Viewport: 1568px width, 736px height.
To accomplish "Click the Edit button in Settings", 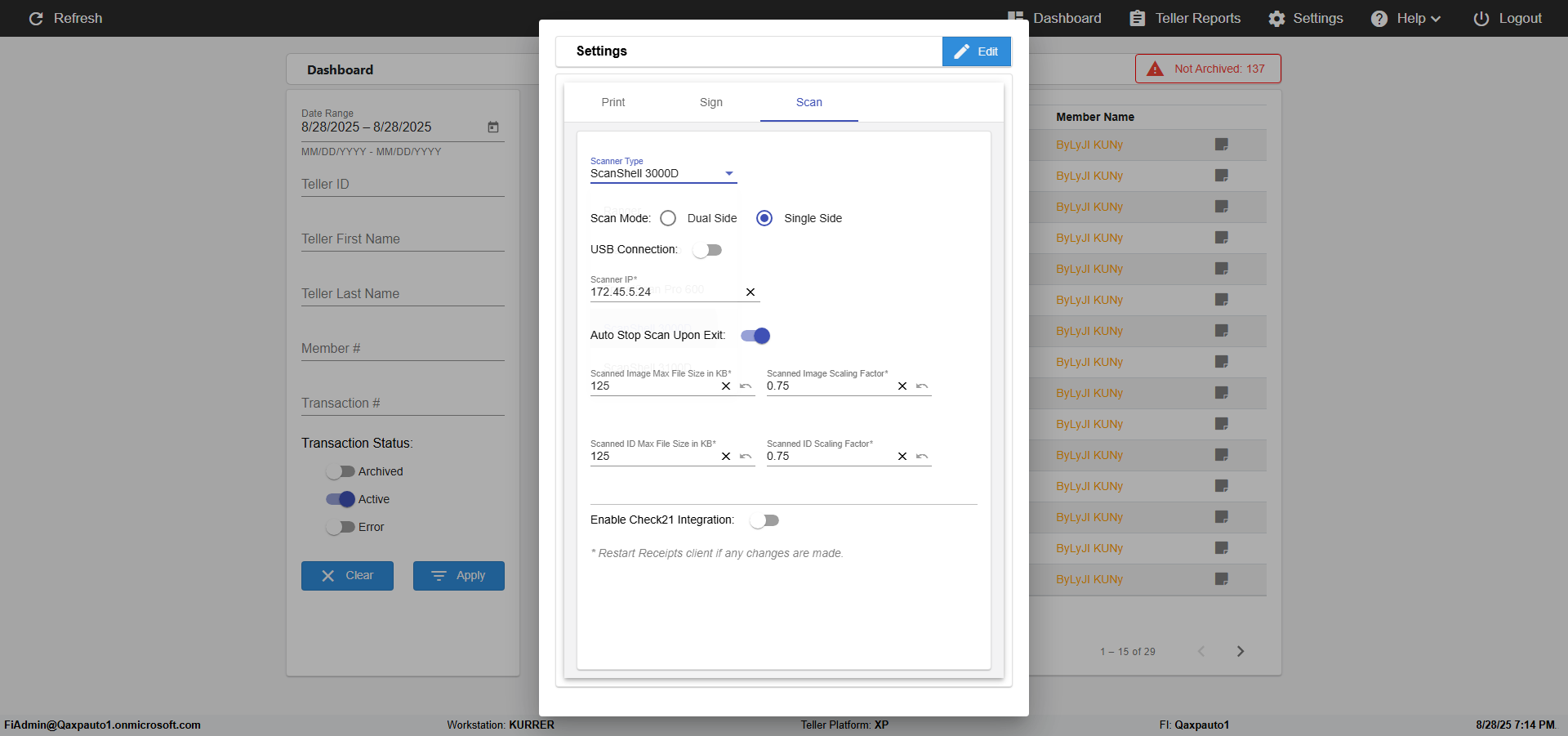I will (x=977, y=51).
